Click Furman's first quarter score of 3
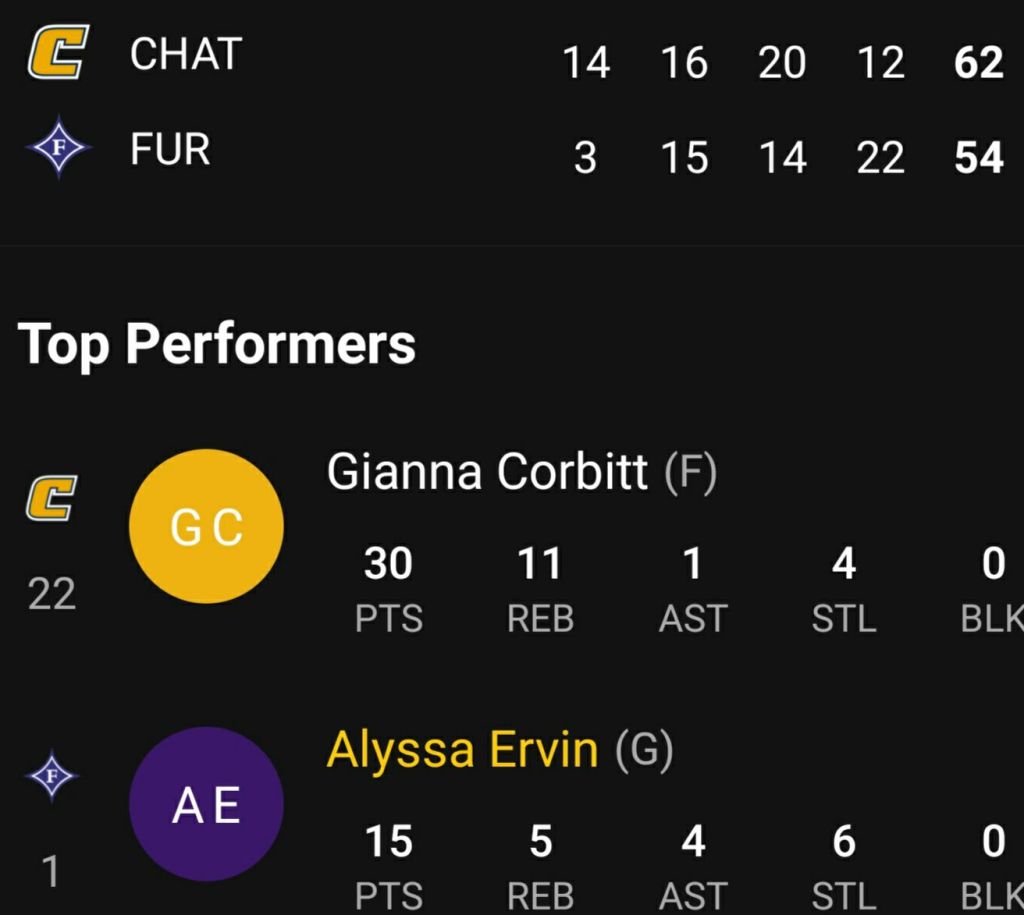This screenshot has height=915, width=1024. [585, 158]
